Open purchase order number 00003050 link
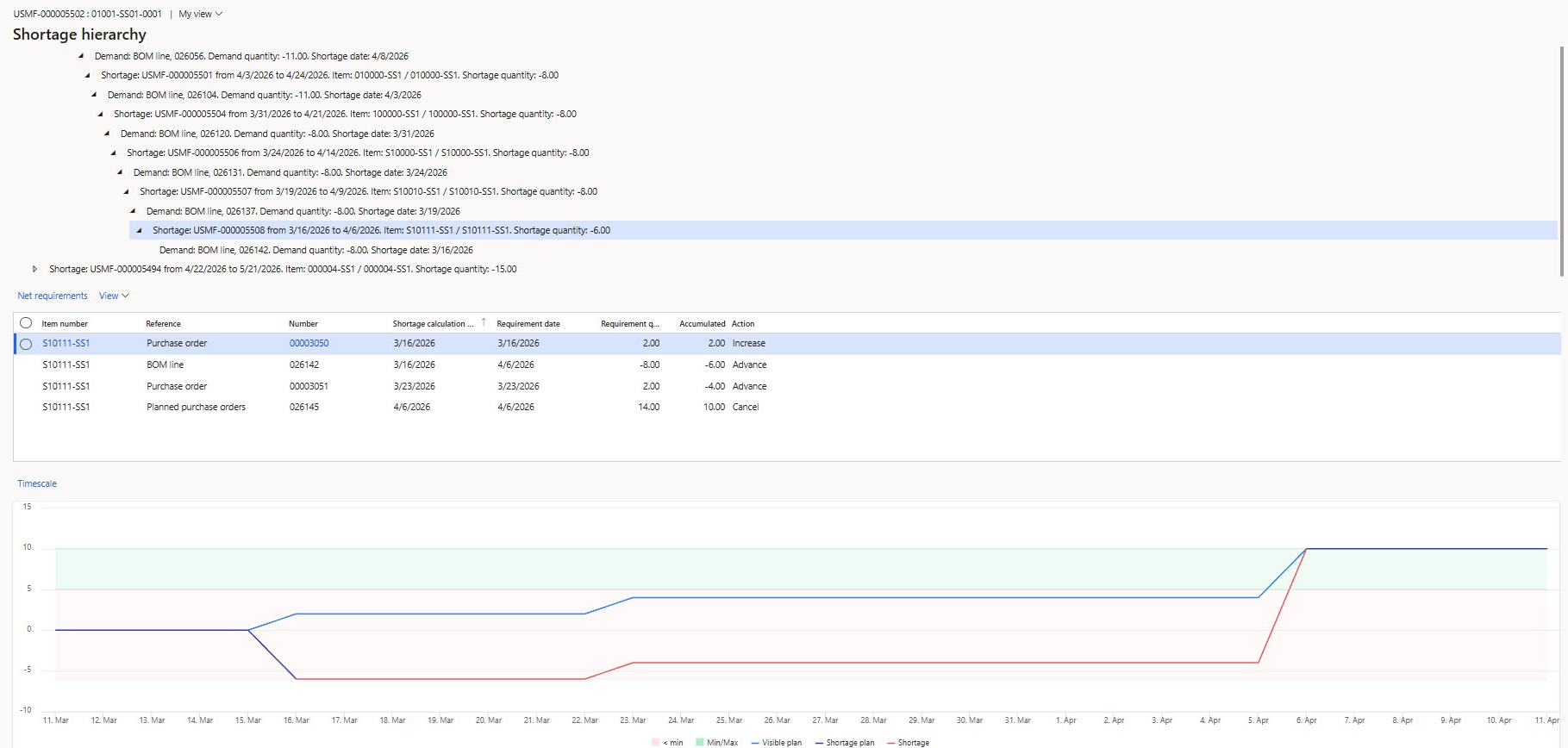1568x748 pixels. click(x=309, y=343)
